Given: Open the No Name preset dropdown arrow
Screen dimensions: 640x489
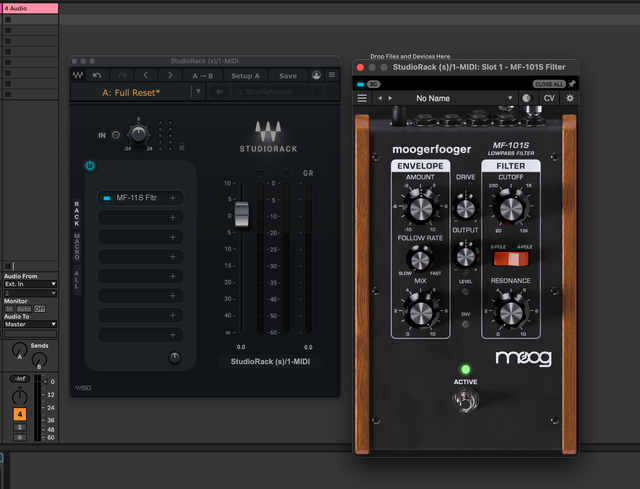Looking at the screenshot, I should coord(510,98).
